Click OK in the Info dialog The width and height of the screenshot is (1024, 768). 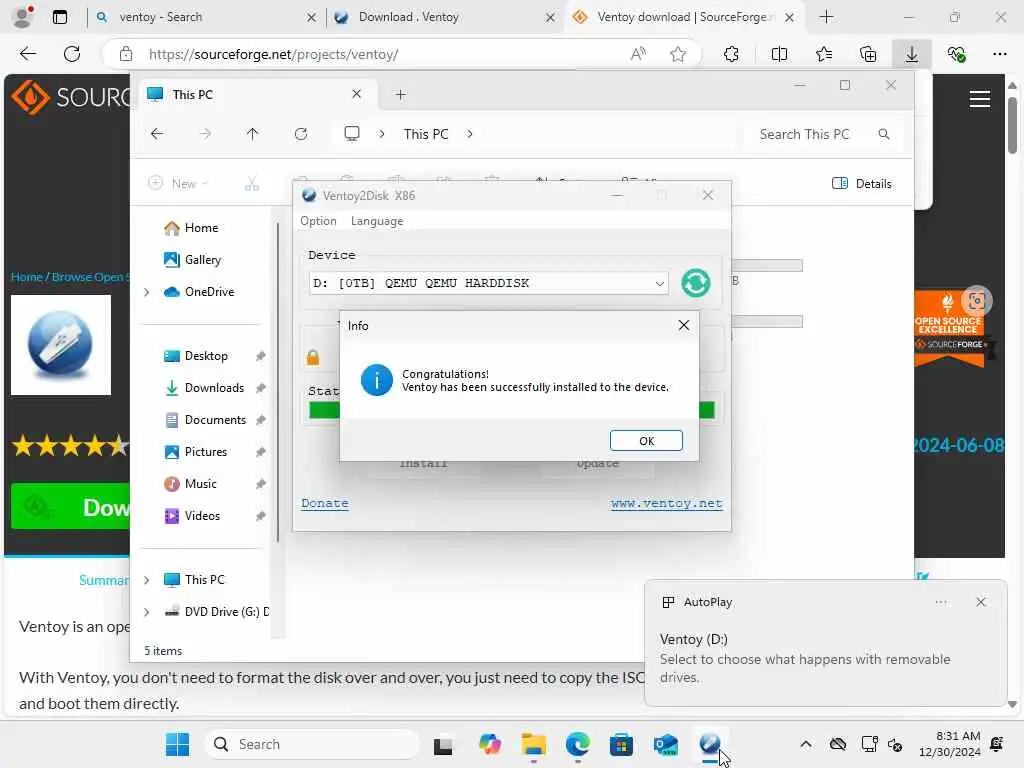(646, 441)
